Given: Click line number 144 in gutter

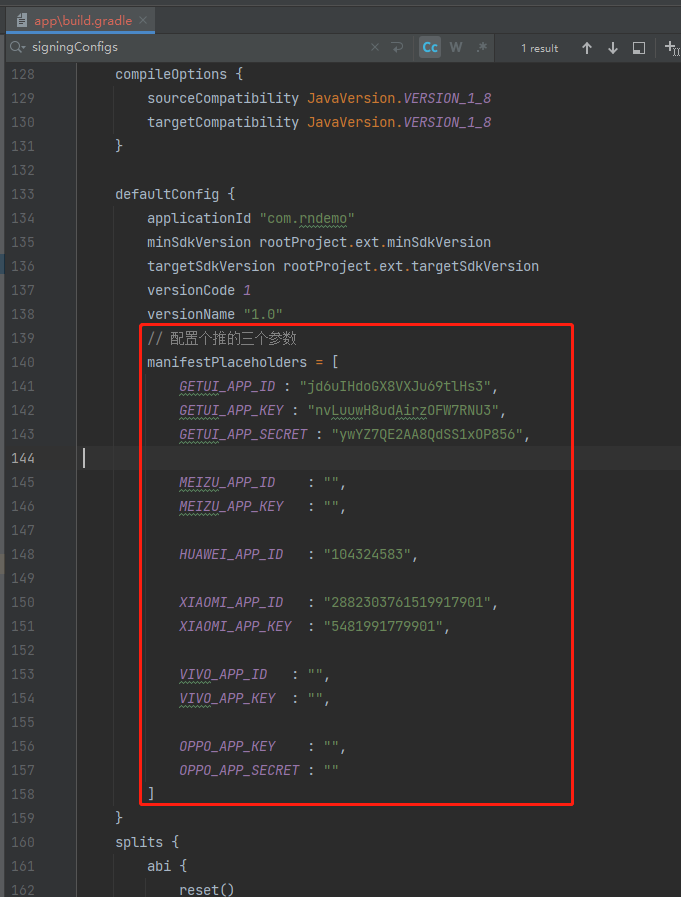Looking at the screenshot, I should [22, 458].
